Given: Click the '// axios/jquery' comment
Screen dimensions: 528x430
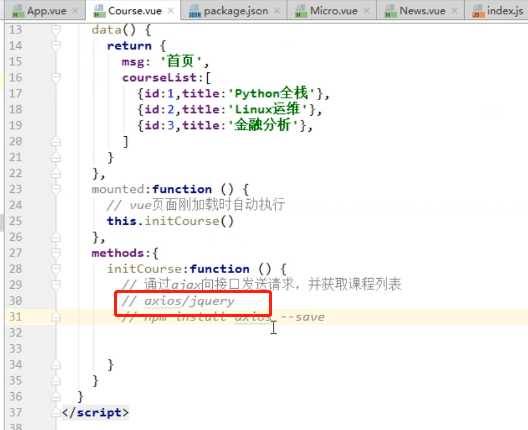Looking at the screenshot, I should pyautogui.click(x=178, y=301).
